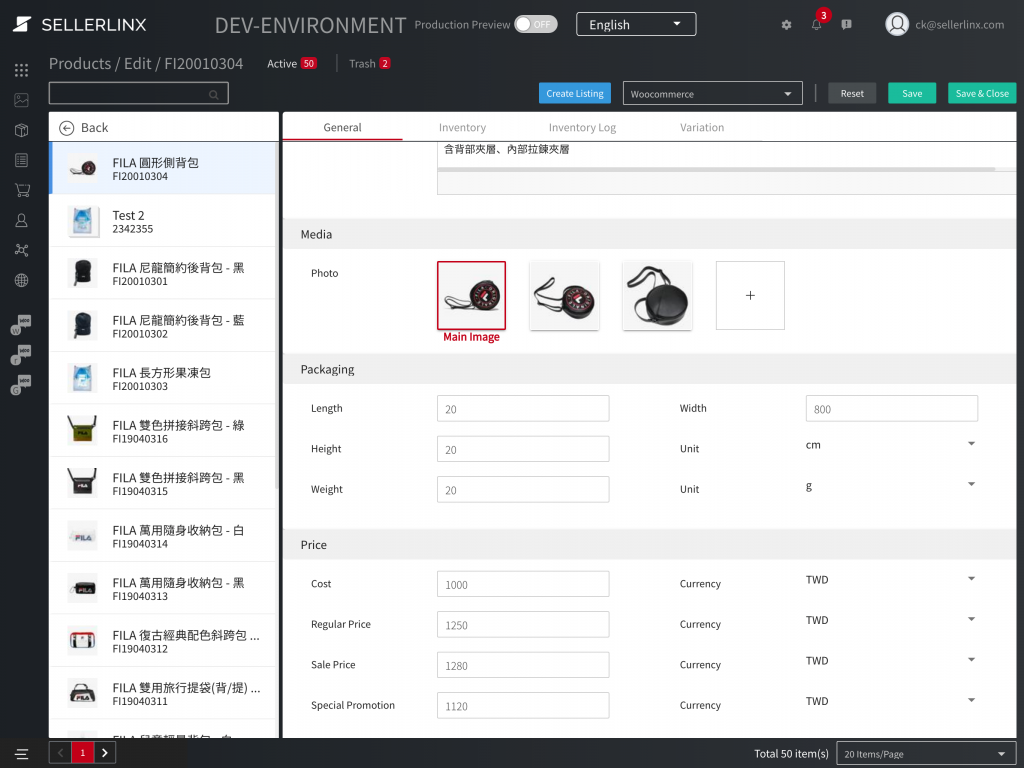Open the image gallery sidebar icon

point(22,100)
